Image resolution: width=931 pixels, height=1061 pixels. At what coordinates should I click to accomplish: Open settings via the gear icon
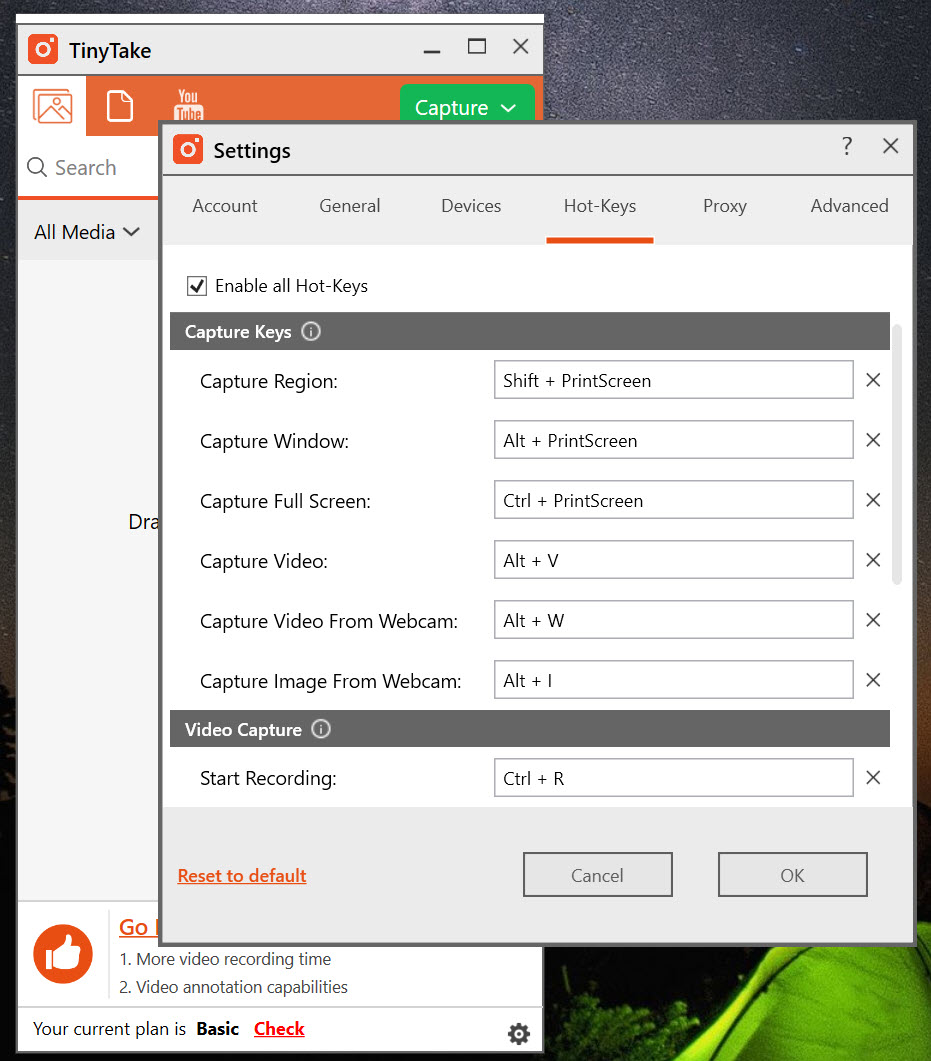(x=519, y=1034)
